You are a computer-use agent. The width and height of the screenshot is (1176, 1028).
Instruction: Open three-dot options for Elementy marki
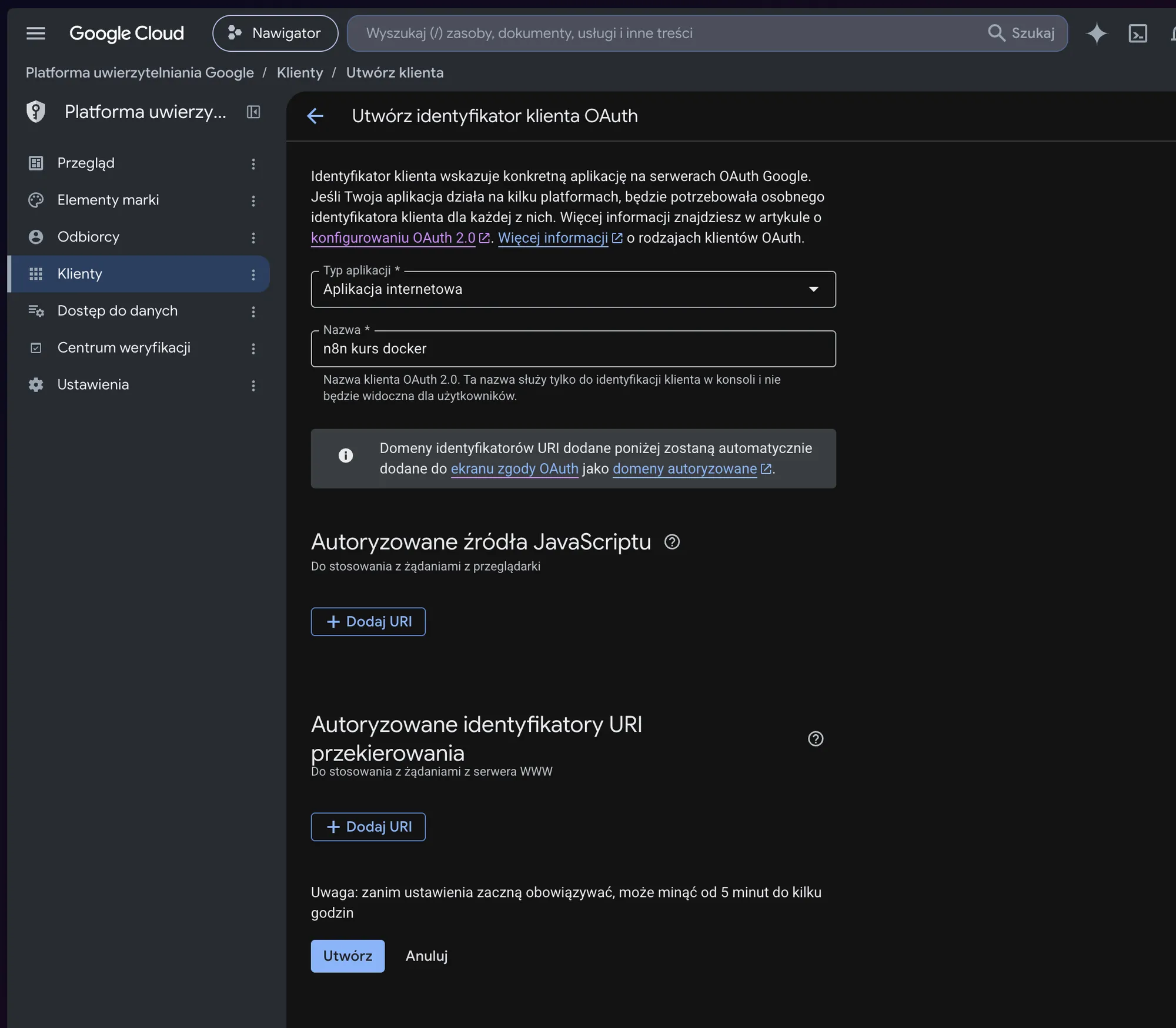pos(253,201)
